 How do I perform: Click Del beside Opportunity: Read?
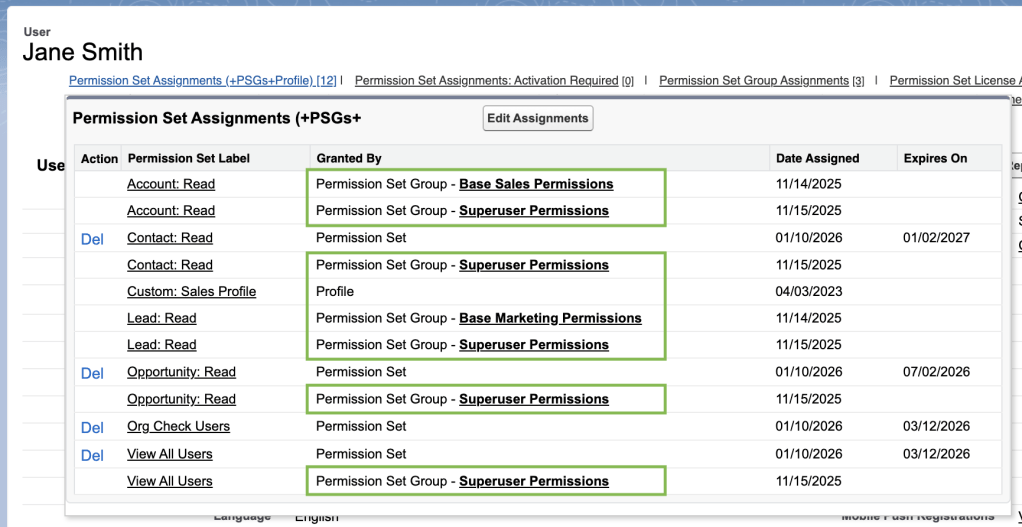click(92, 373)
